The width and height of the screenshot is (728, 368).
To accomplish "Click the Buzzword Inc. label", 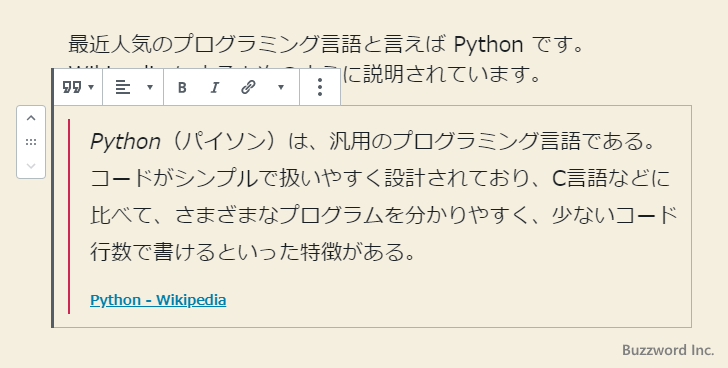I will [668, 350].
